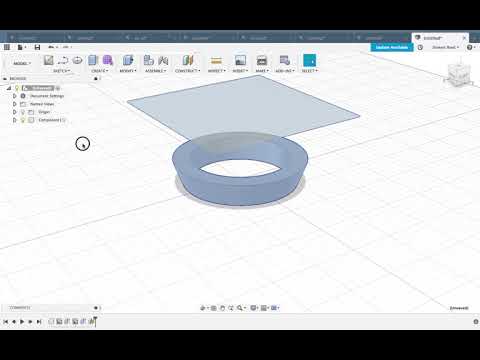Click the Insert image icon
Image resolution: width=480 pixels, height=360 pixels.
[240, 60]
